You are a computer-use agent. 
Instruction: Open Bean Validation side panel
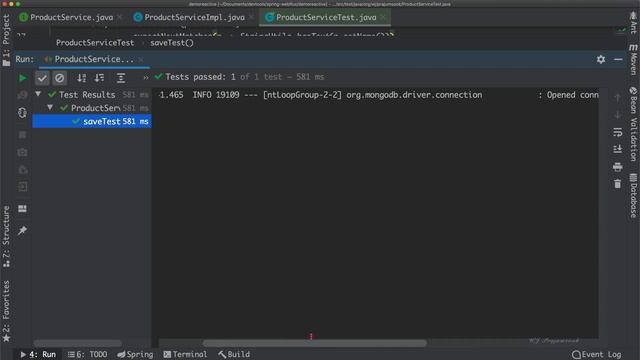point(633,124)
